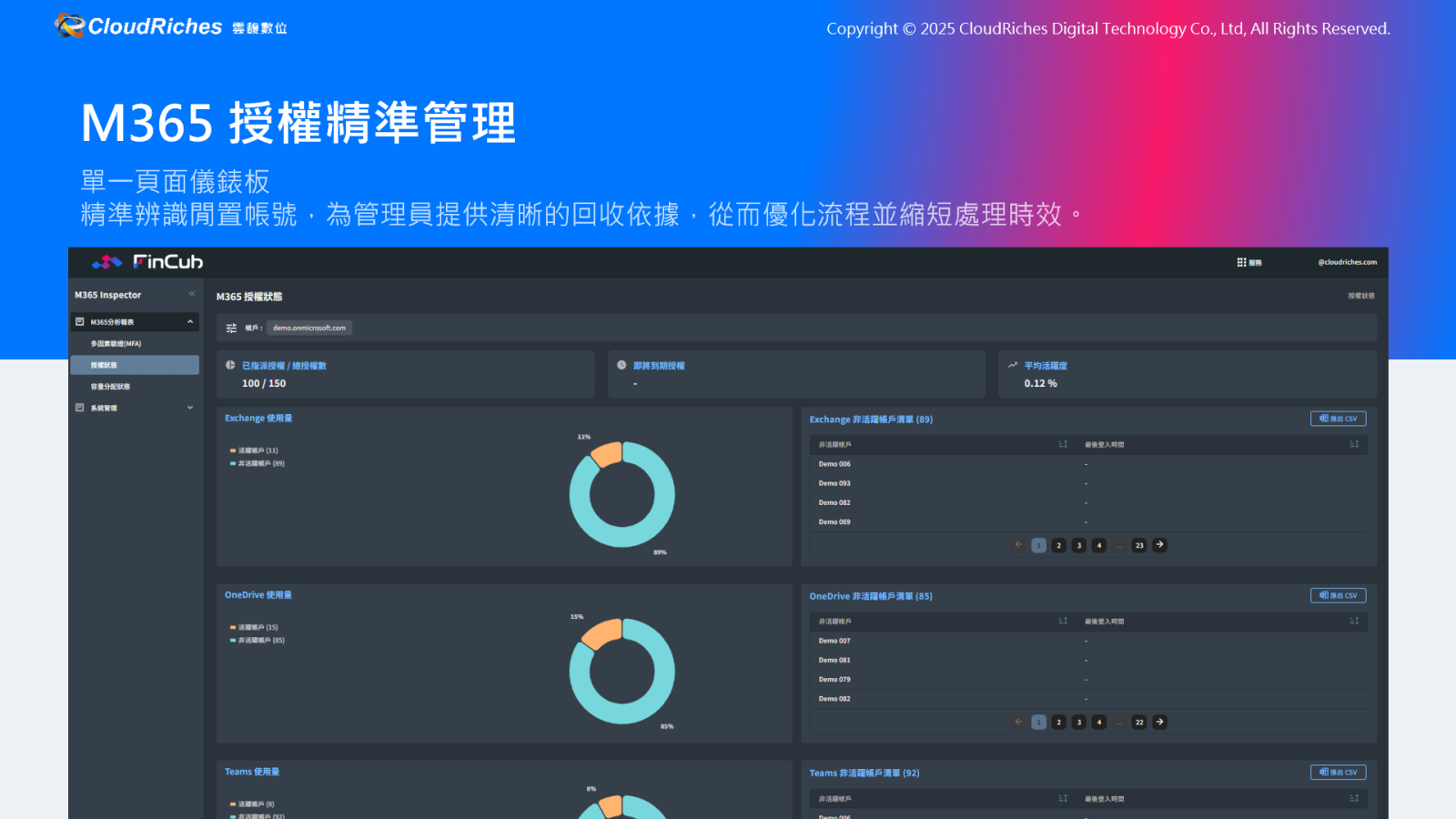
Task: Collapse the M365 Inspector sidebar with the double-chevron
Action: (x=192, y=294)
